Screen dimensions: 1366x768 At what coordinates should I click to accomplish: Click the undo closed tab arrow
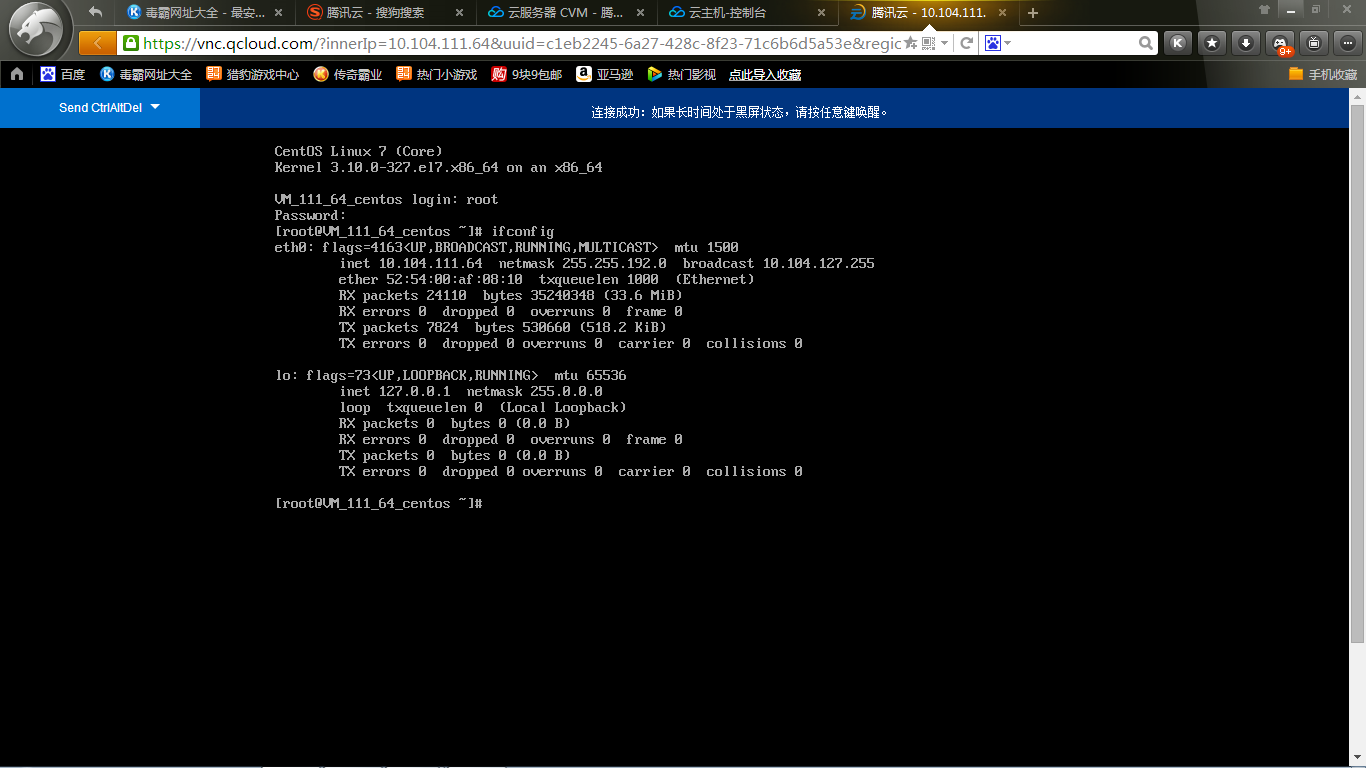point(96,12)
